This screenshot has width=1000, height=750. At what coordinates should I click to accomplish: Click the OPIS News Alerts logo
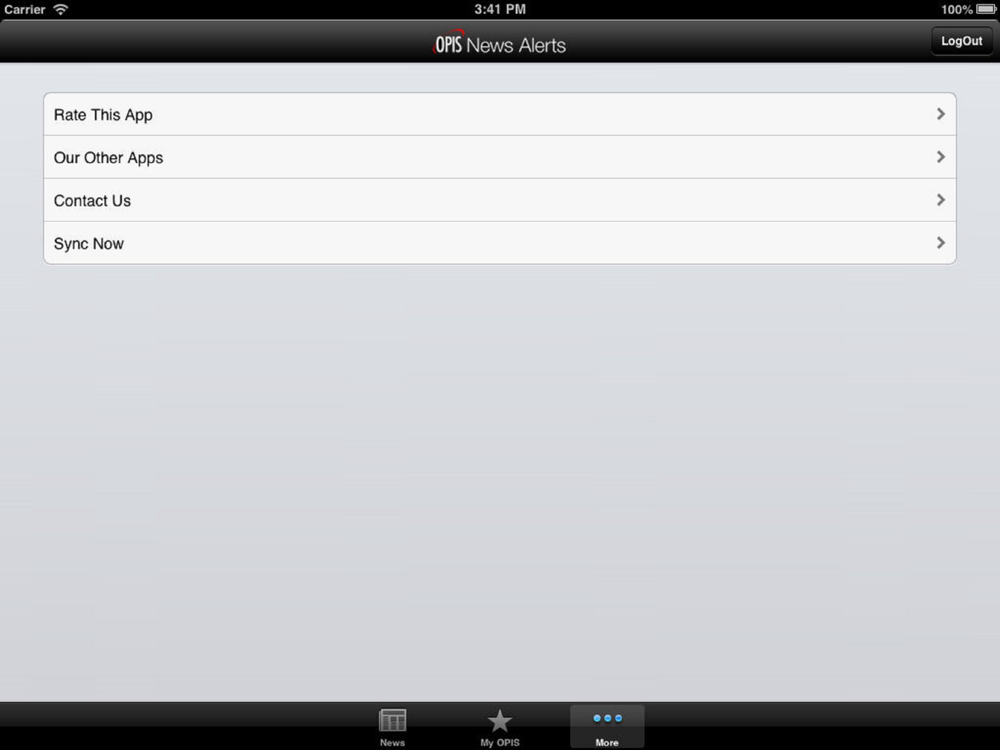tap(499, 44)
